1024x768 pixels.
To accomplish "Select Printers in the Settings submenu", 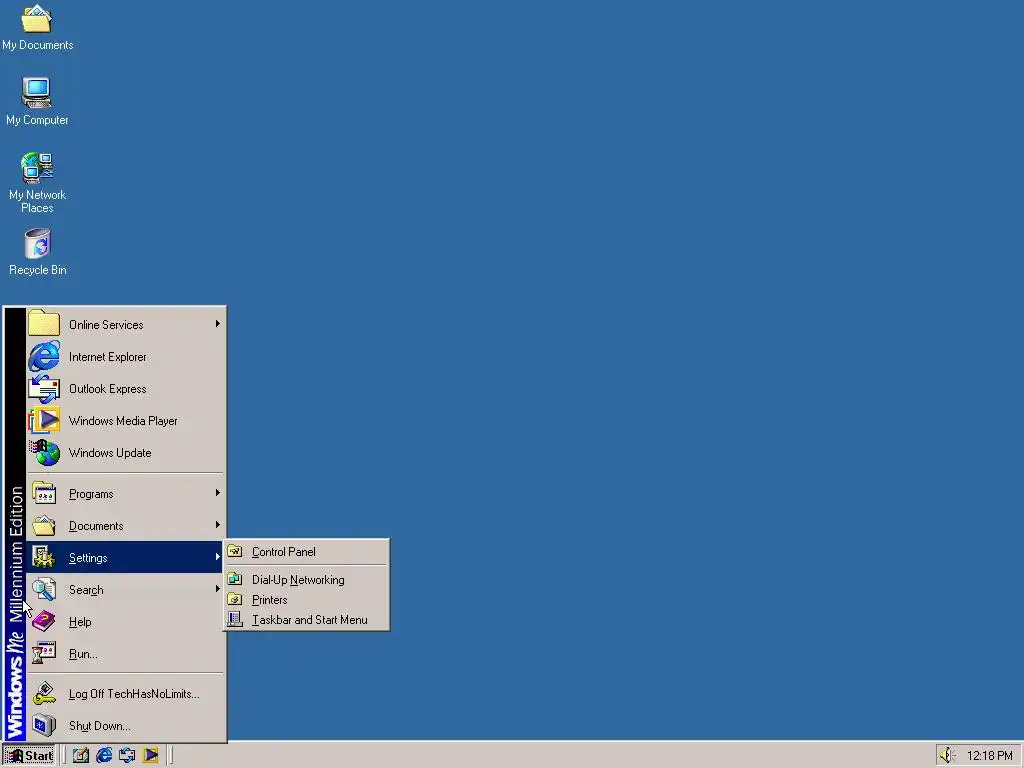I will pyautogui.click(x=306, y=600).
